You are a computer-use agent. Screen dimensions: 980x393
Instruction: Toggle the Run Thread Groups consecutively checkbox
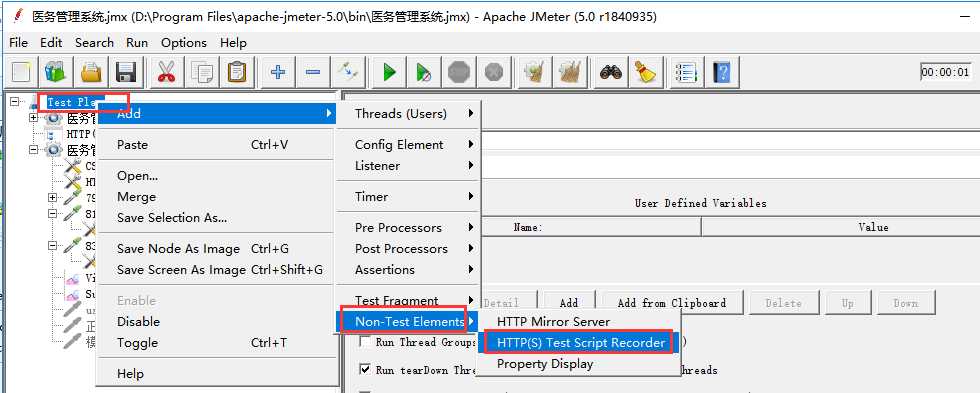pyautogui.click(x=365, y=342)
